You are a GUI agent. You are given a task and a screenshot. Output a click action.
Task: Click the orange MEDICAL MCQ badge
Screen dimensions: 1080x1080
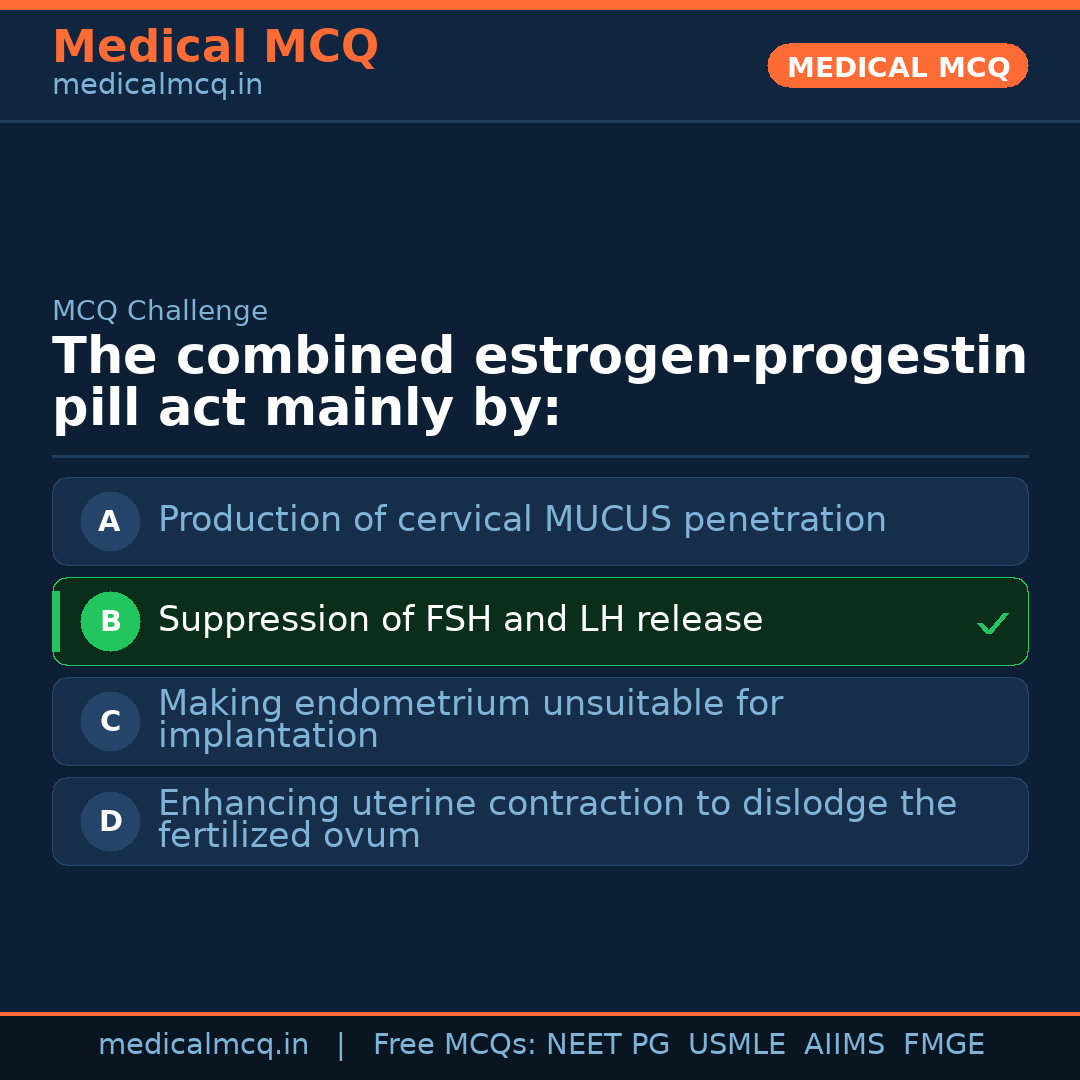tap(898, 67)
